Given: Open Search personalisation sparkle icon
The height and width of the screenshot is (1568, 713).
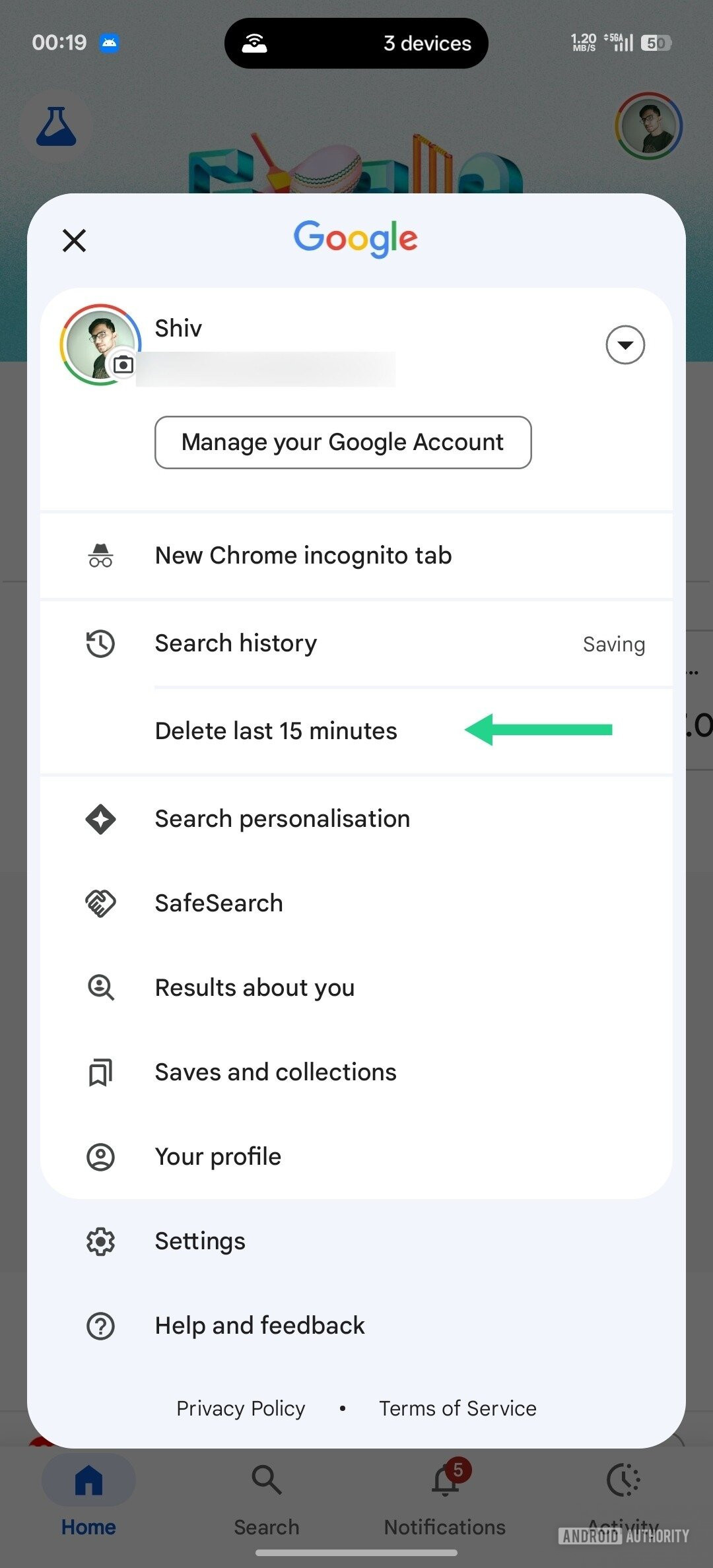Looking at the screenshot, I should pos(100,819).
